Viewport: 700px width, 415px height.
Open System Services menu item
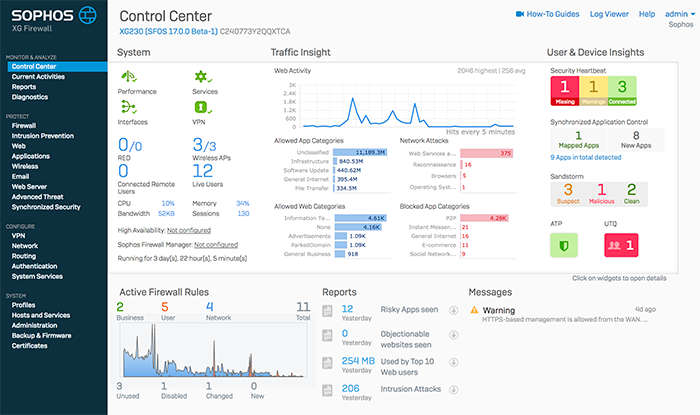point(37,277)
